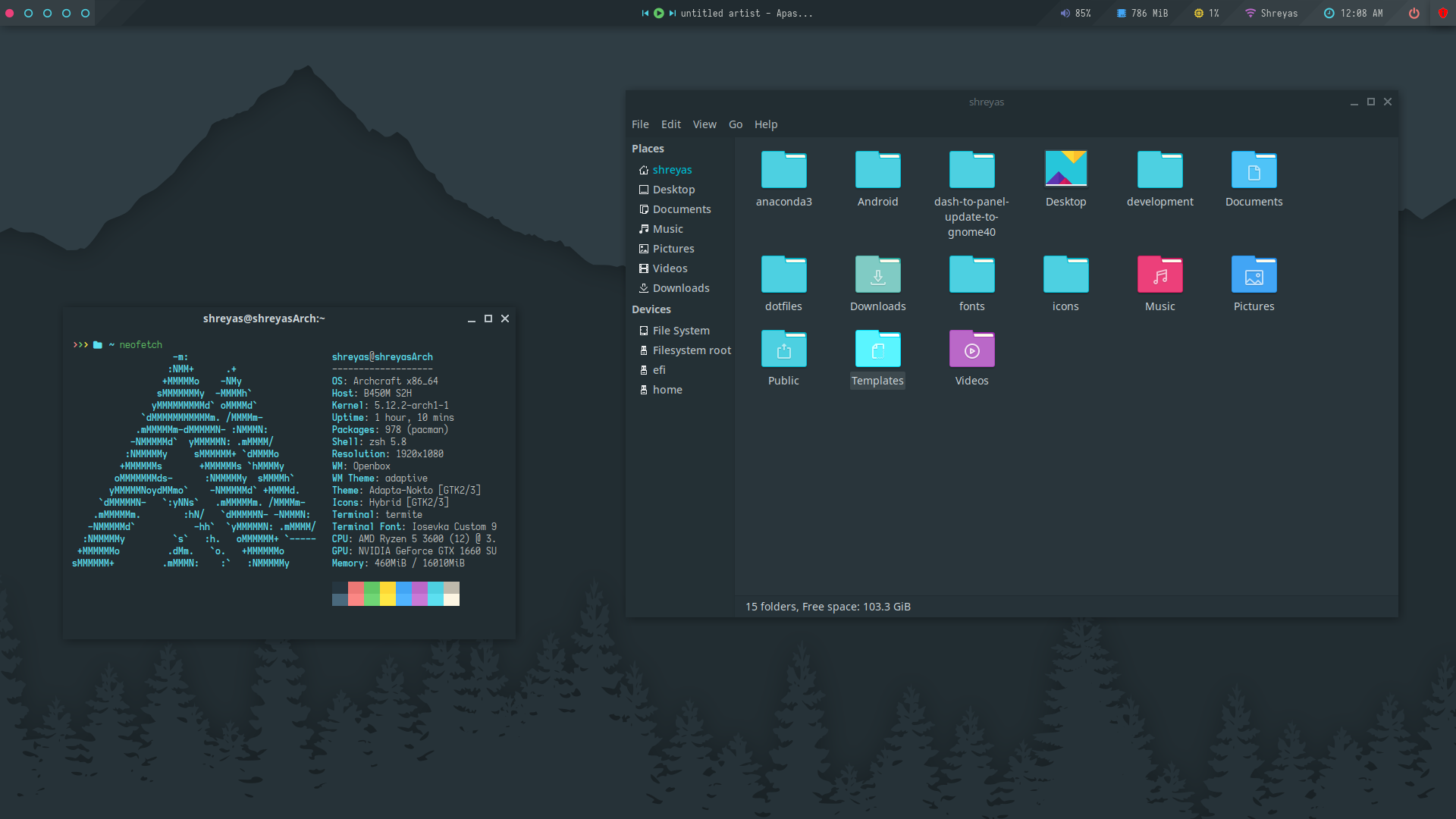Viewport: 1456px width, 819px height.
Task: Open the View menu
Action: 704,124
